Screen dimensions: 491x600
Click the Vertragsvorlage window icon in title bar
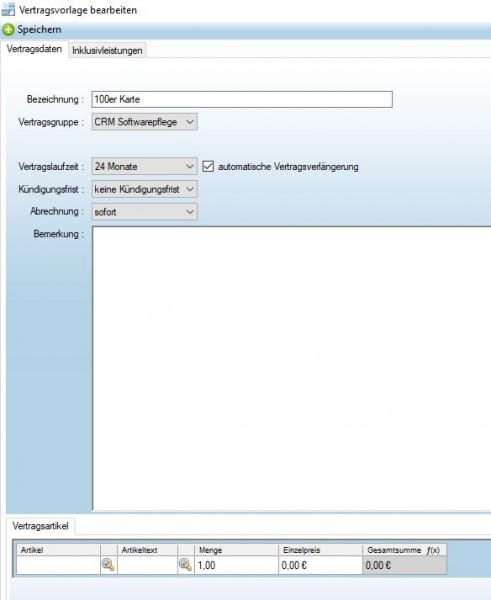click(x=8, y=10)
